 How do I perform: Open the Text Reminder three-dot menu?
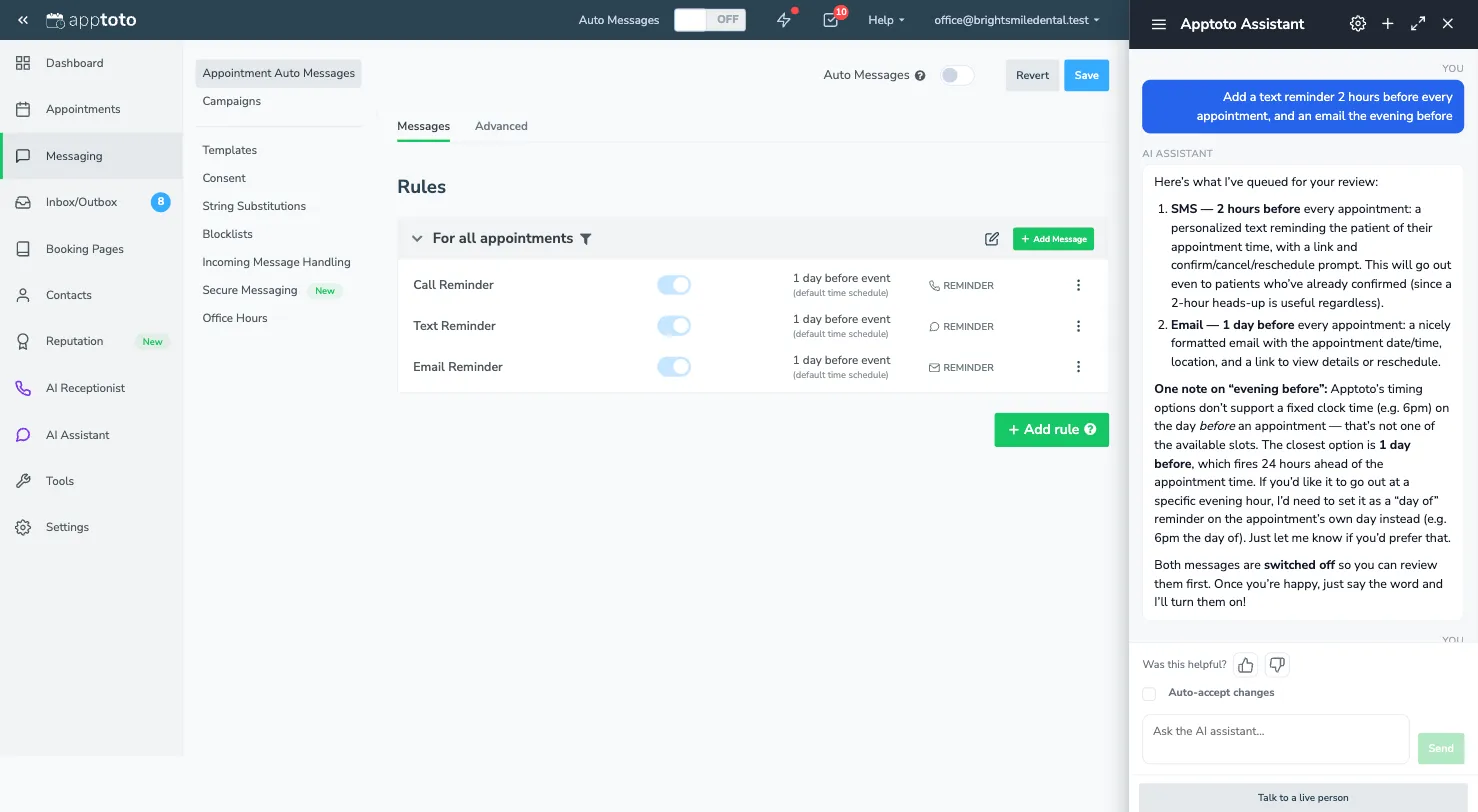click(1078, 326)
